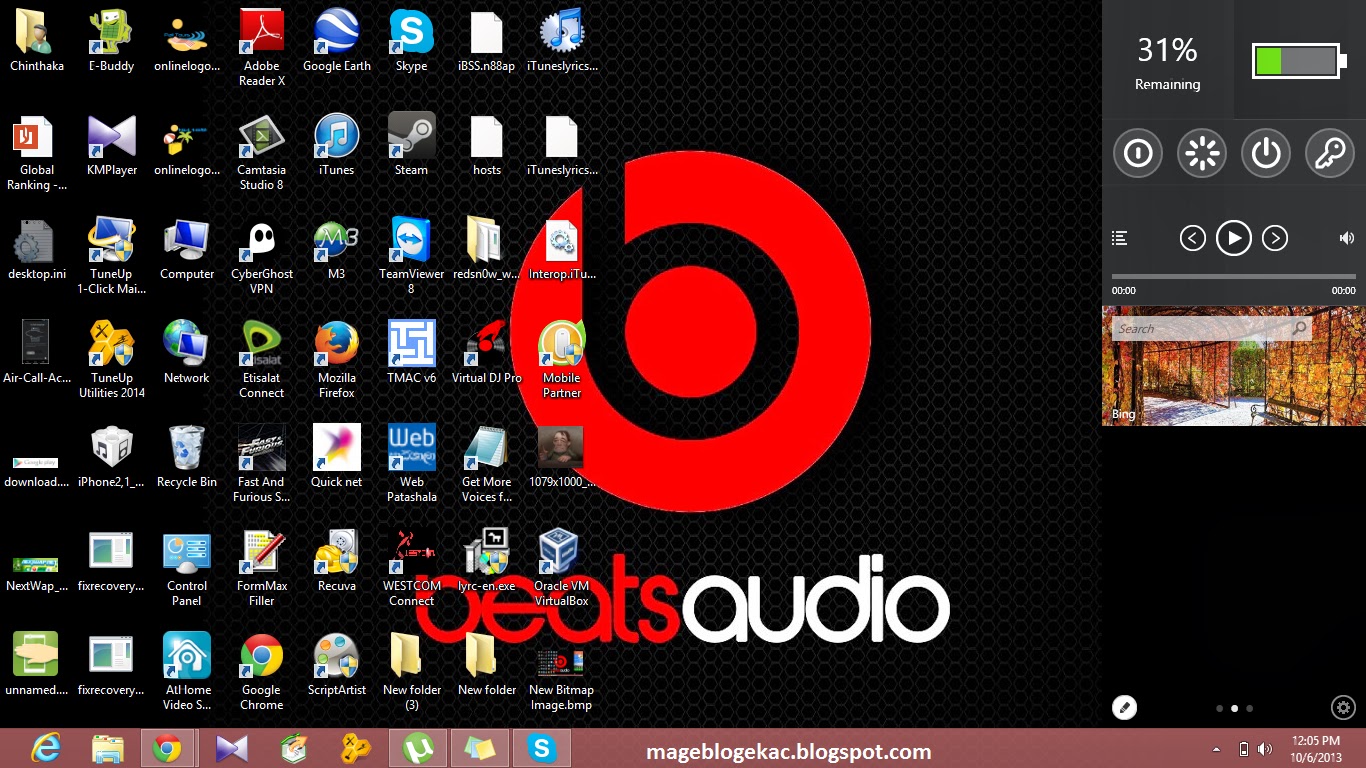This screenshot has height=768, width=1366.
Task: Skip to next track in sidebar player
Action: 1274,238
